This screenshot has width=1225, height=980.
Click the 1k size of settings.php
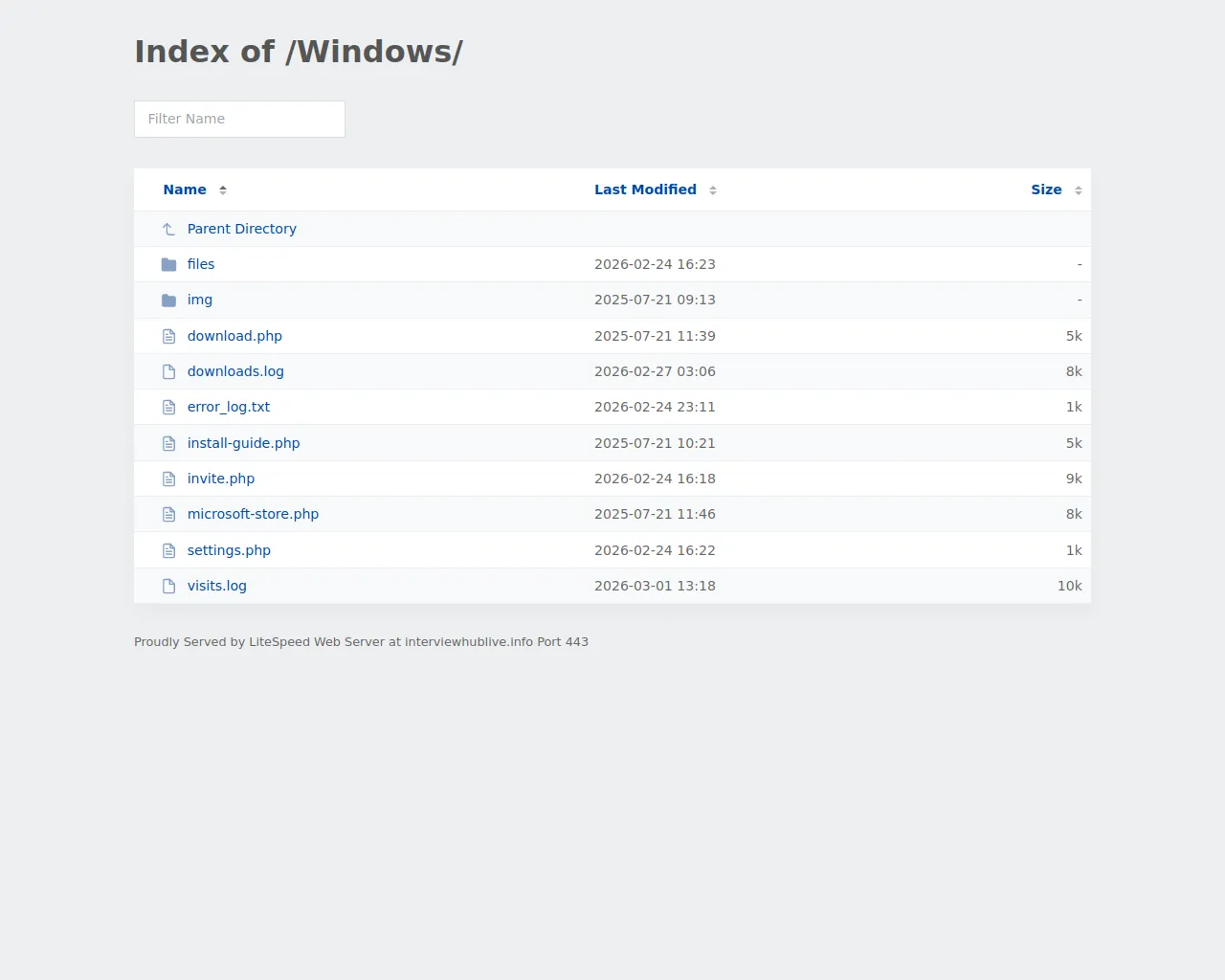tap(1074, 550)
